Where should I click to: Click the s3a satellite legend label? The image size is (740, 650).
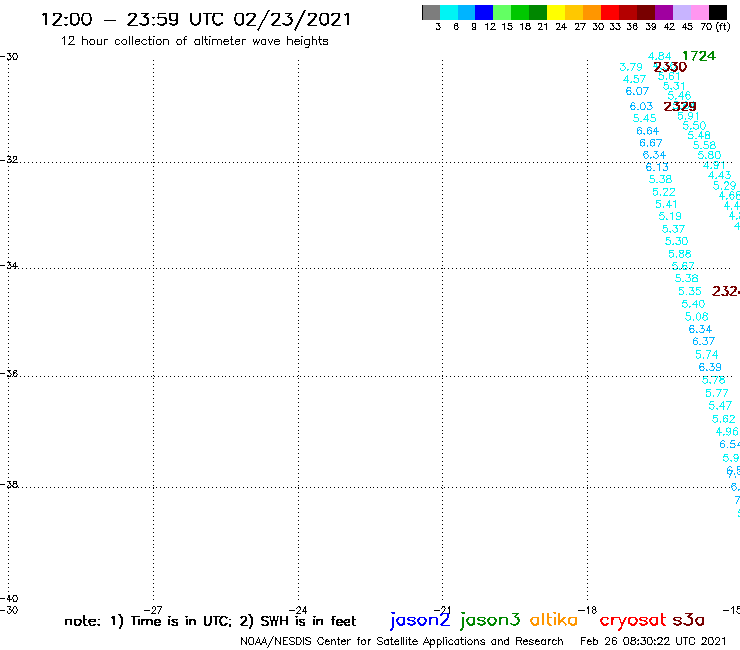point(688,620)
